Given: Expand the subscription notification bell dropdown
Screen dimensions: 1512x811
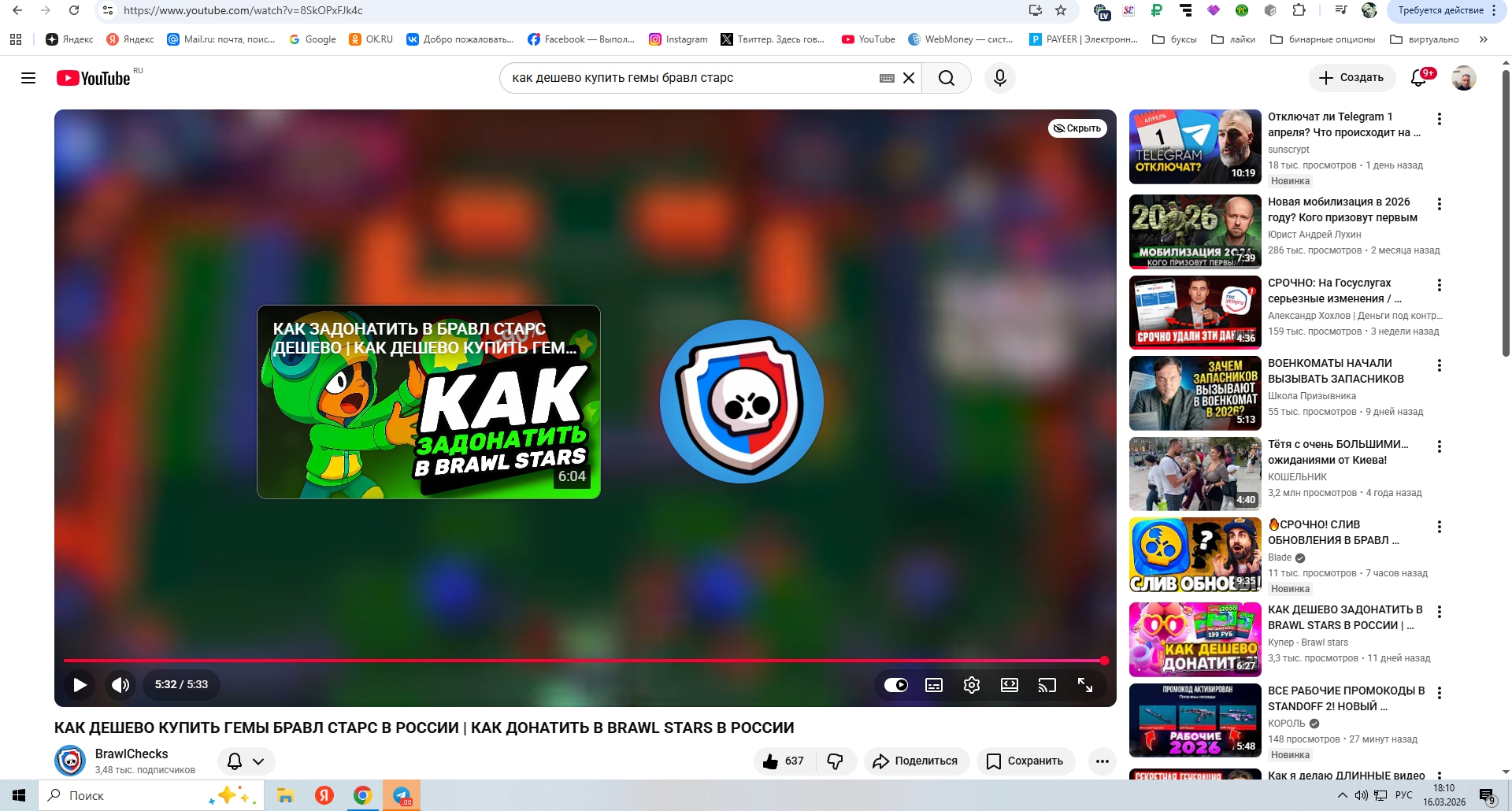Looking at the screenshot, I should (x=246, y=761).
